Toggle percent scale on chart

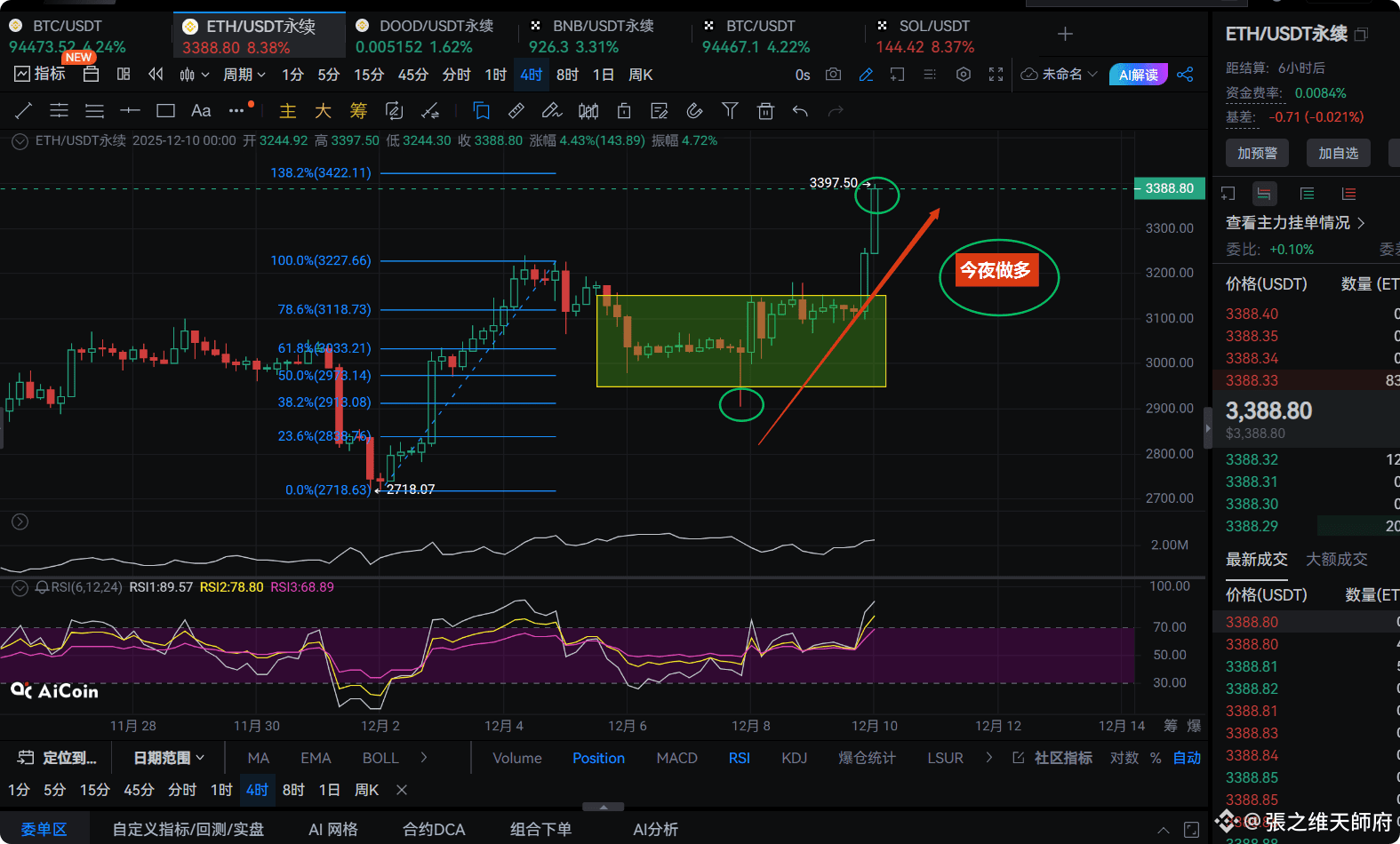point(1156,758)
